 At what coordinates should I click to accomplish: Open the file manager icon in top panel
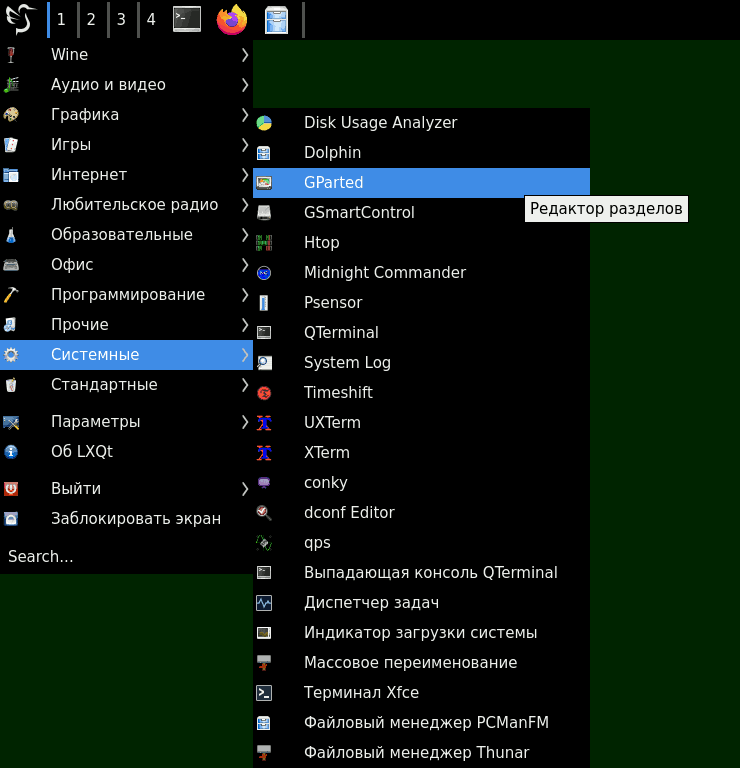[x=276, y=20]
